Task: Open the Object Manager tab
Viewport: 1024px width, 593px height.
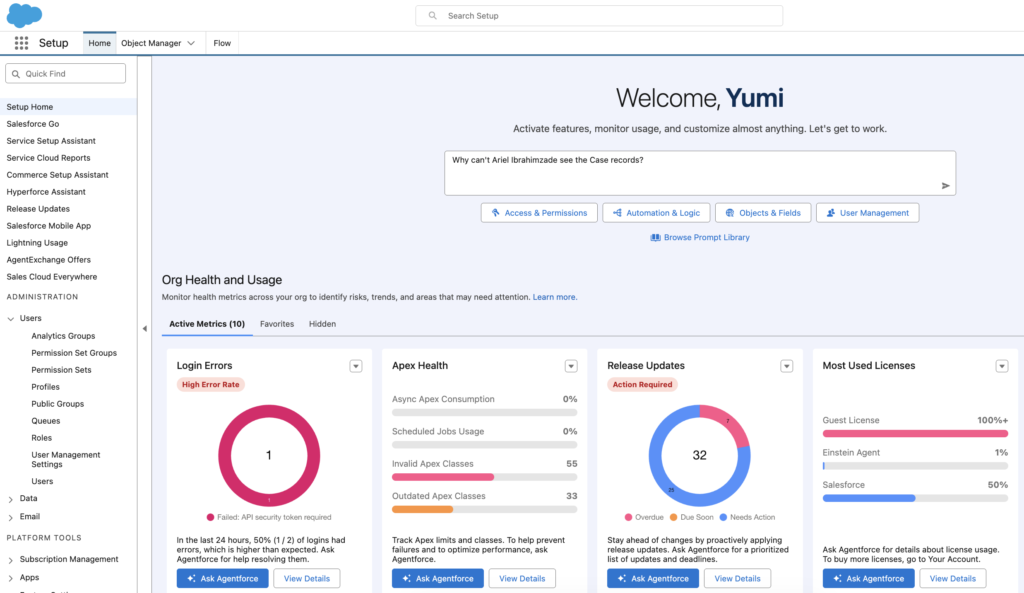Action: click(151, 43)
